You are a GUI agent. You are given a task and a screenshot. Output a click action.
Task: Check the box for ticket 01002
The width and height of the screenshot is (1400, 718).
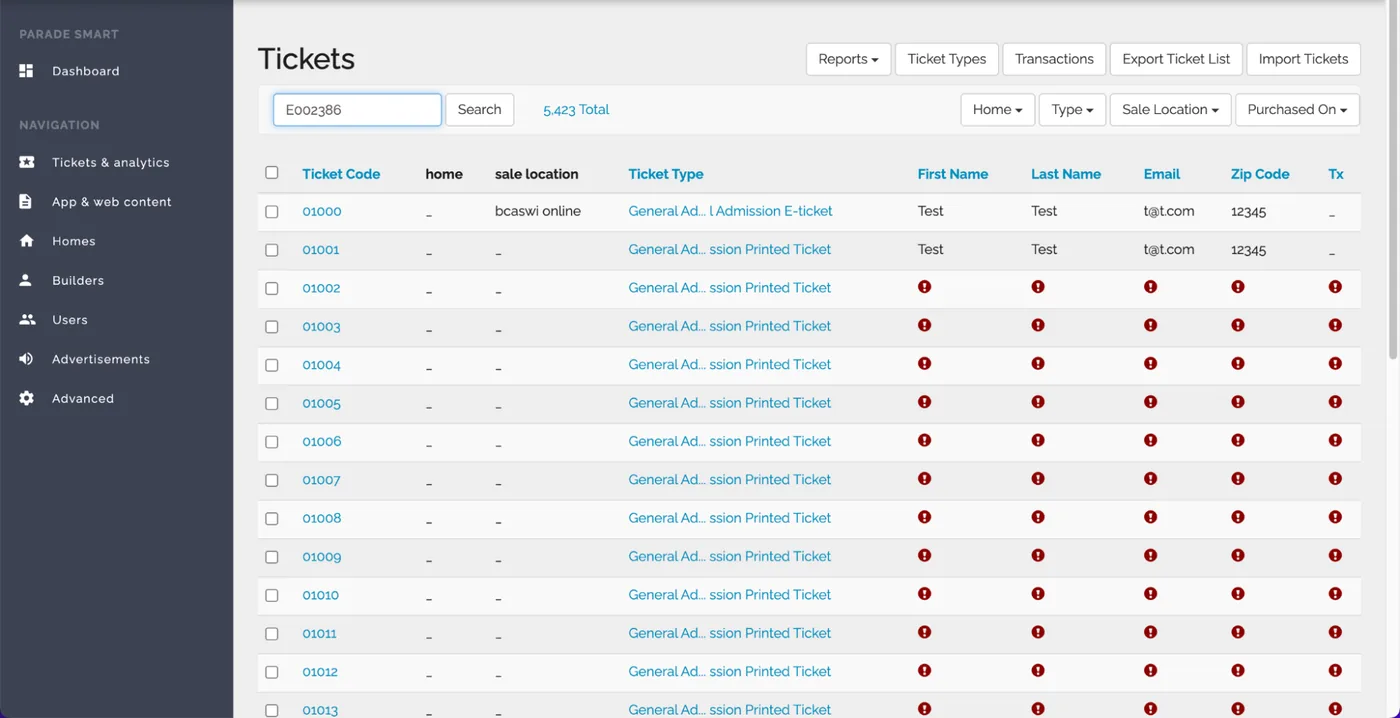click(272, 288)
